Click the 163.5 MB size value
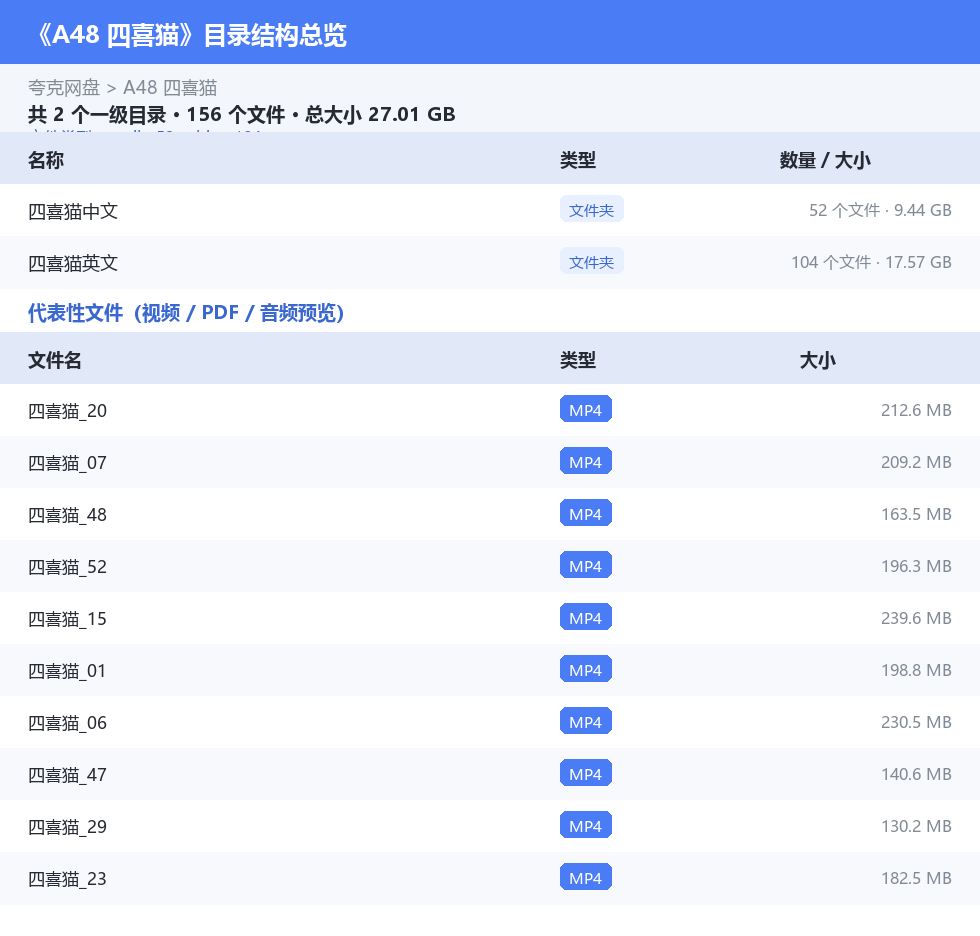The width and height of the screenshot is (980, 936). tap(916, 514)
